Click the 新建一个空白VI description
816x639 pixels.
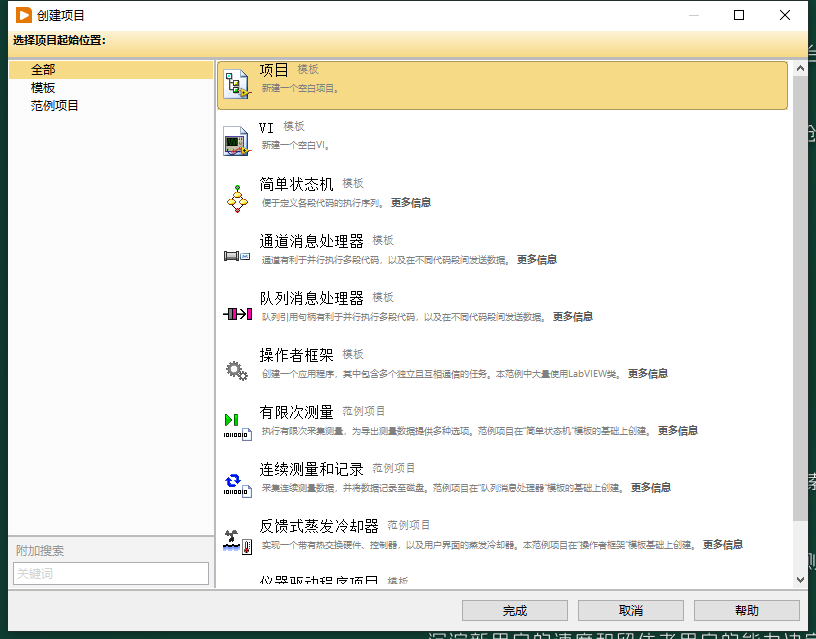(x=296, y=145)
